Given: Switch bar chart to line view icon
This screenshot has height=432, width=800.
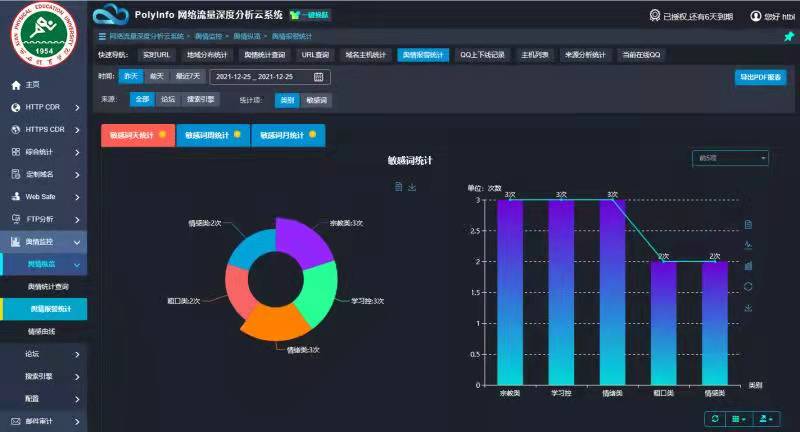Looking at the screenshot, I should (x=749, y=245).
